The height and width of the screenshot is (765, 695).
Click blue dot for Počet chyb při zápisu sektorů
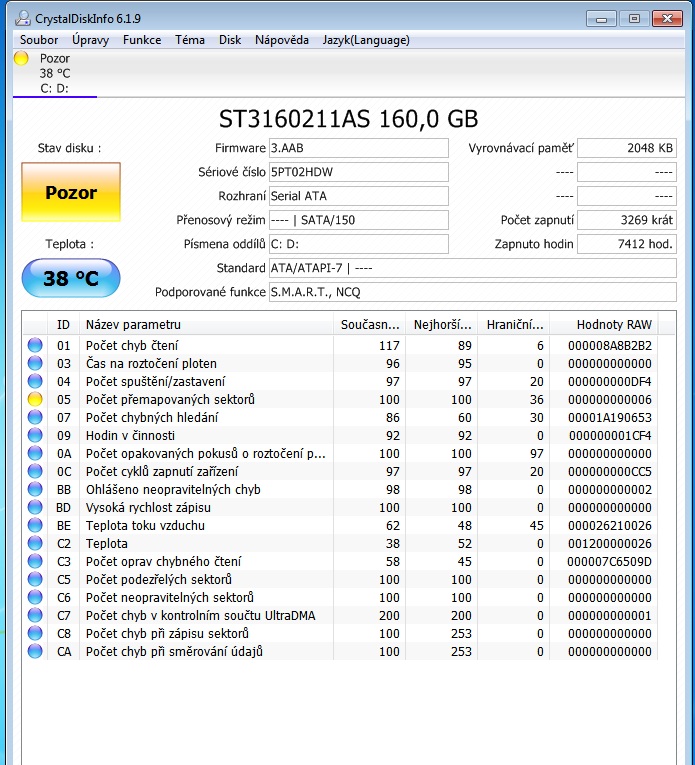[x=35, y=633]
